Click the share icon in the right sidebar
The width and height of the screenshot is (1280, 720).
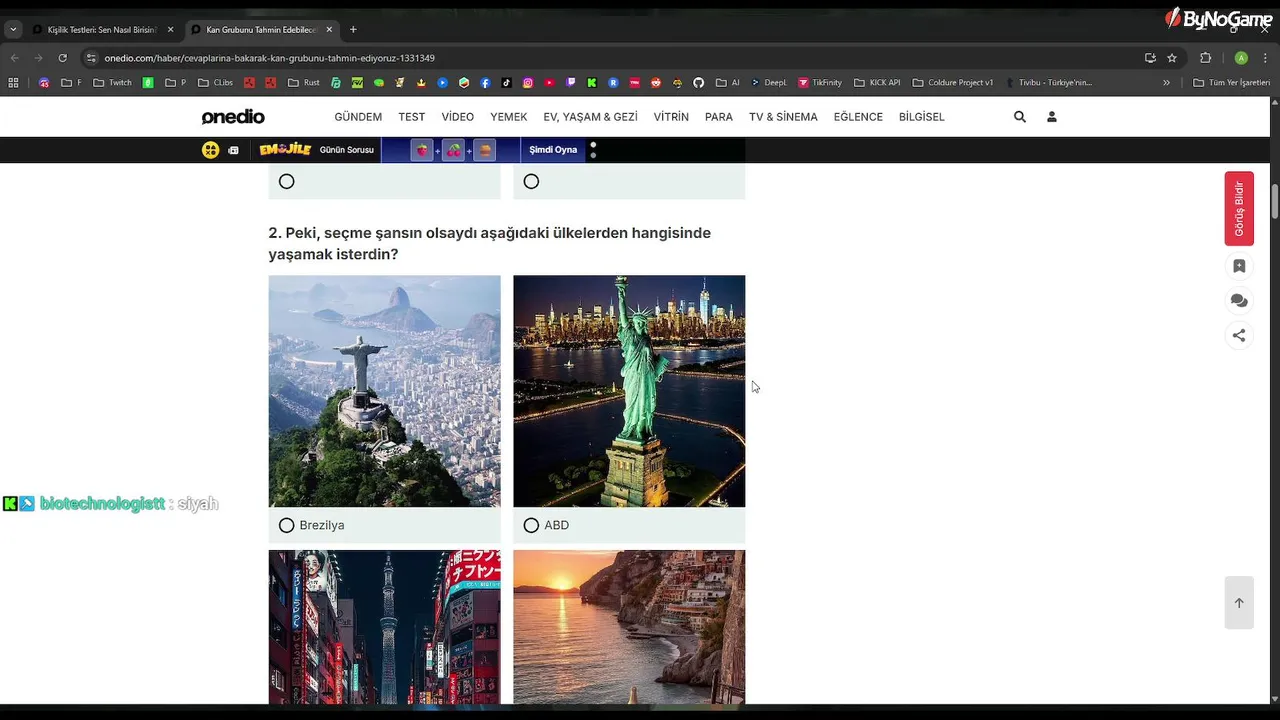point(1239,336)
